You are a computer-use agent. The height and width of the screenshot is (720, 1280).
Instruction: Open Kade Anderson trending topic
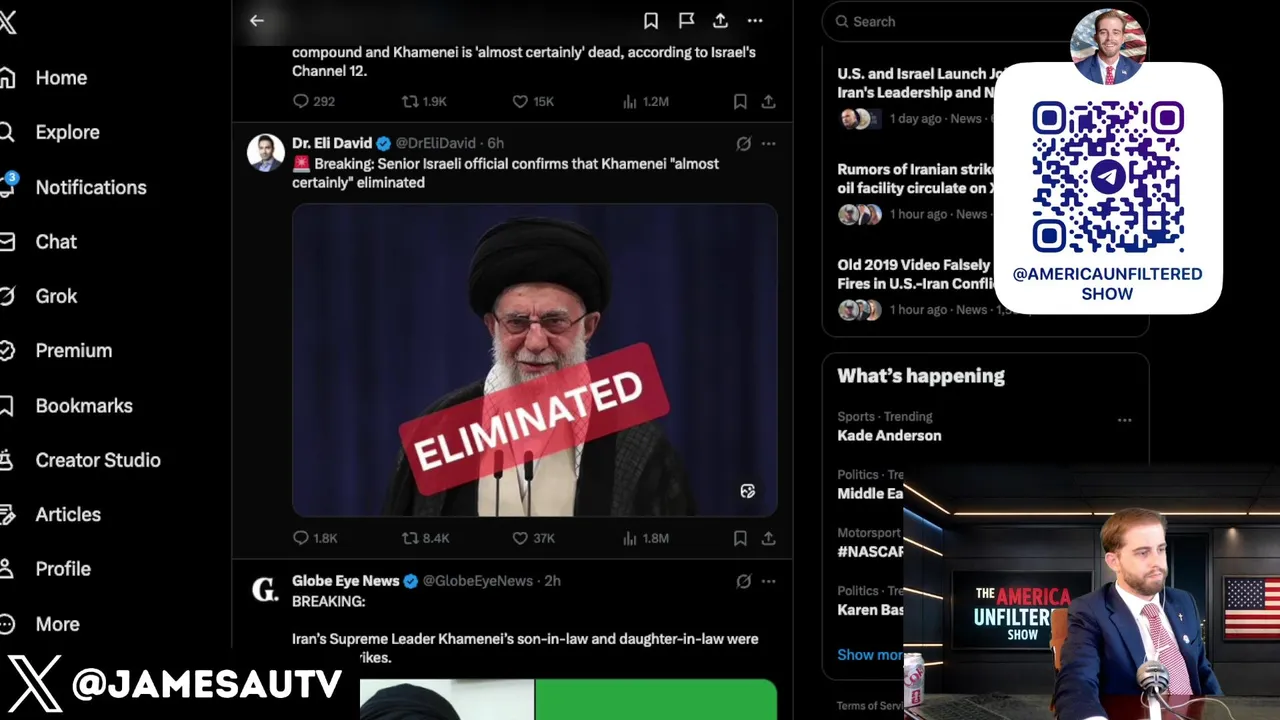point(889,435)
